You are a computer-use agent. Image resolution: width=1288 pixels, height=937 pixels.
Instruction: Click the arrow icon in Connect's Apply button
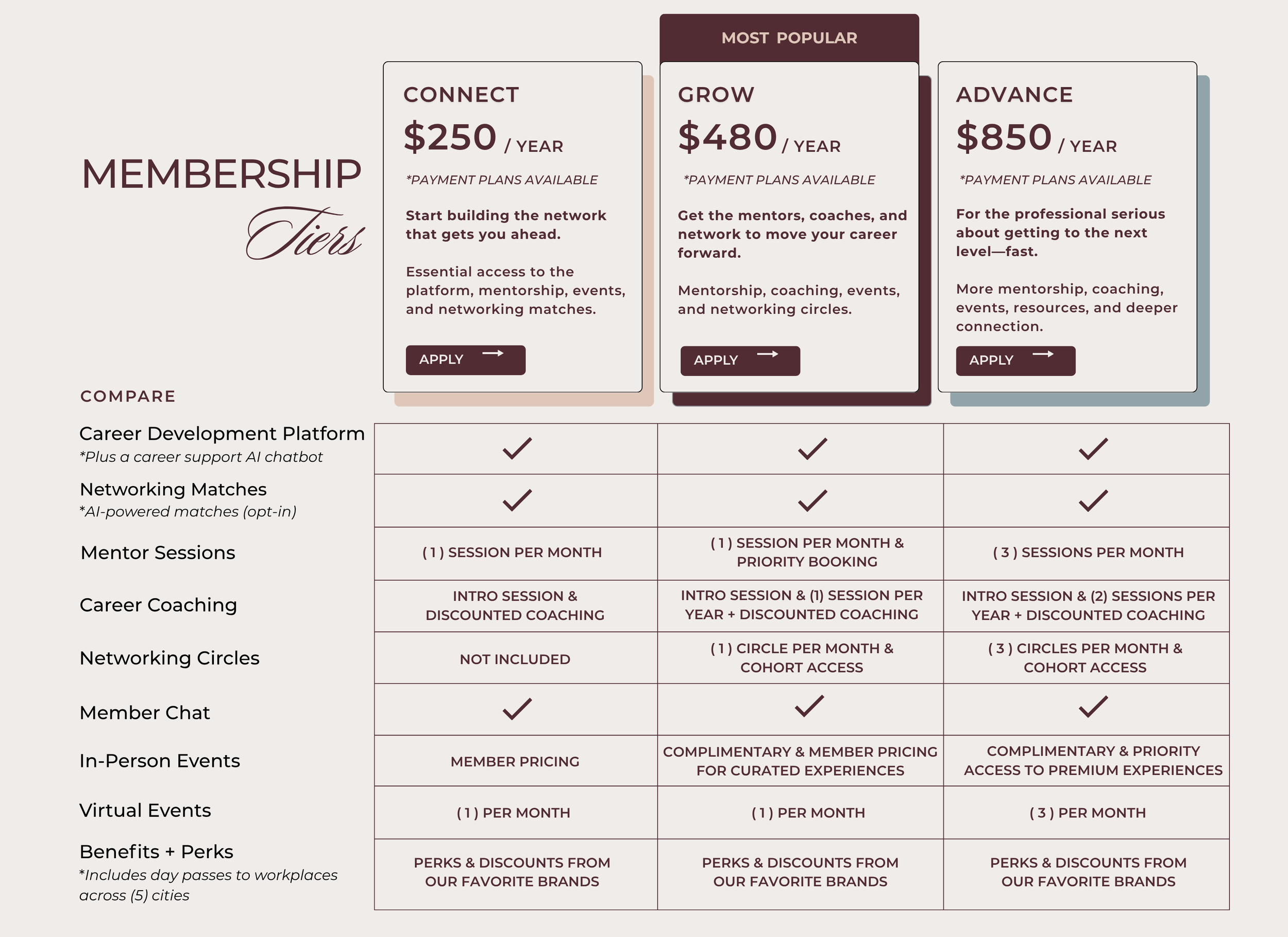[493, 354]
